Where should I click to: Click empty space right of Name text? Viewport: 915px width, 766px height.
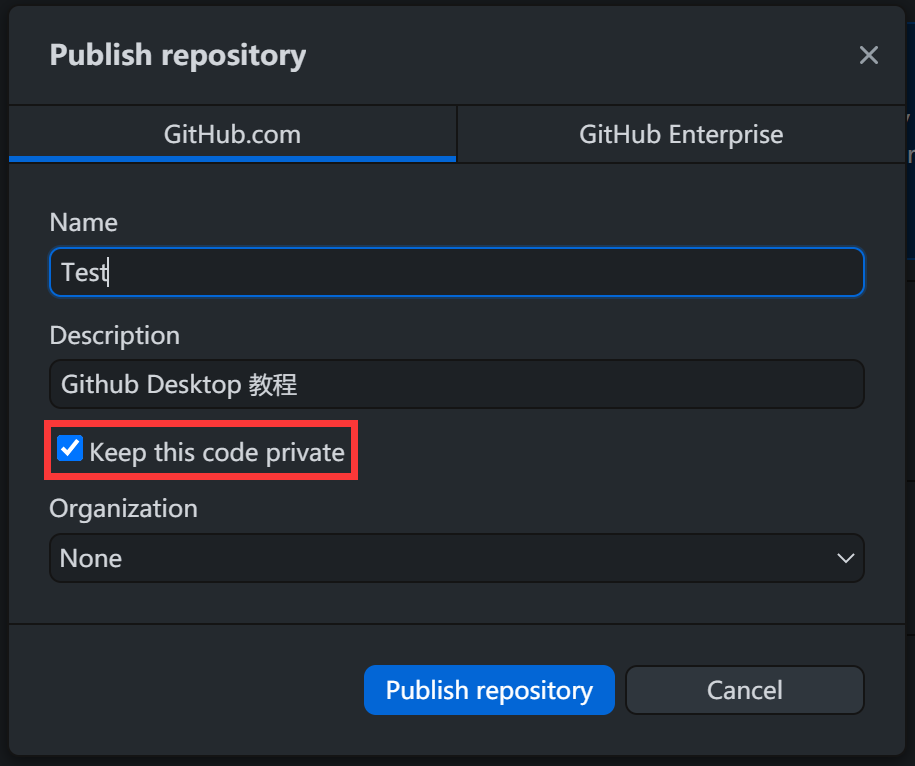click(500, 272)
